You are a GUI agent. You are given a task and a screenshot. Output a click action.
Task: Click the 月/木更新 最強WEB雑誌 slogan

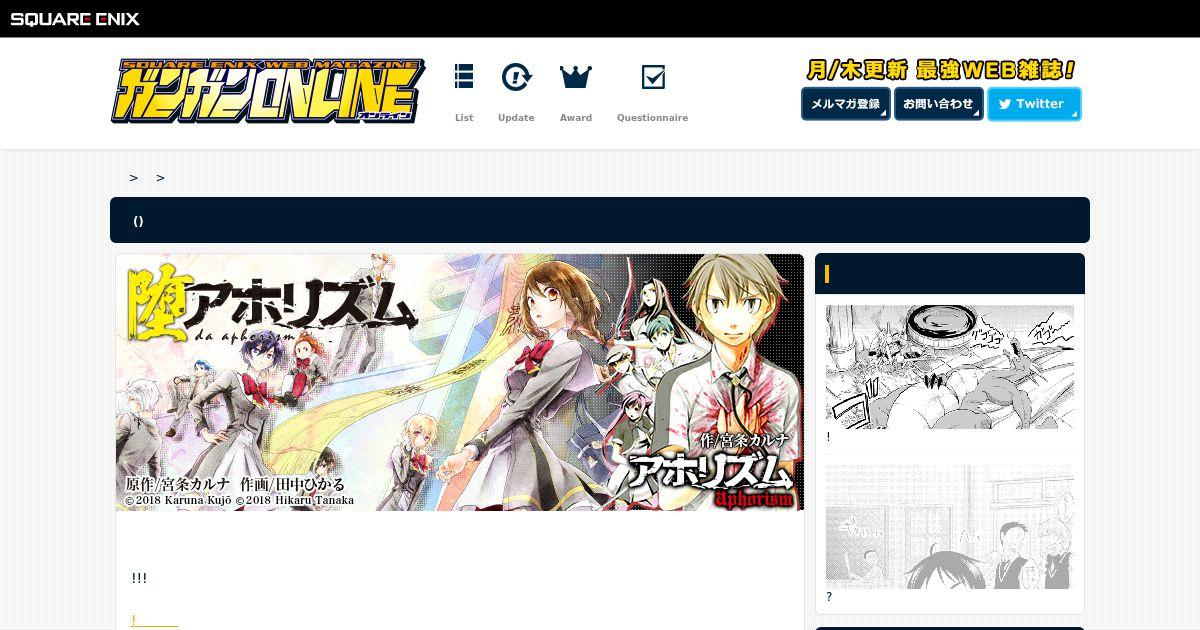941,70
